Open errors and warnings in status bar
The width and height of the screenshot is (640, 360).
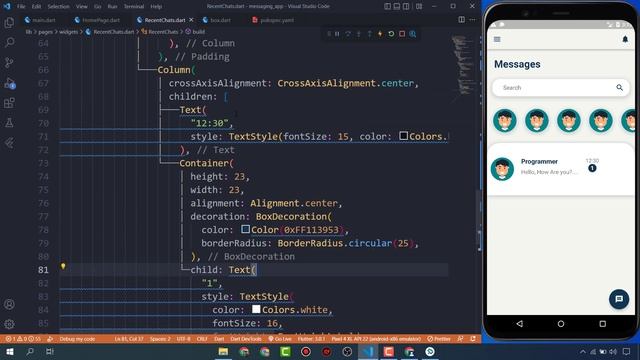pyautogui.click(x=23, y=339)
